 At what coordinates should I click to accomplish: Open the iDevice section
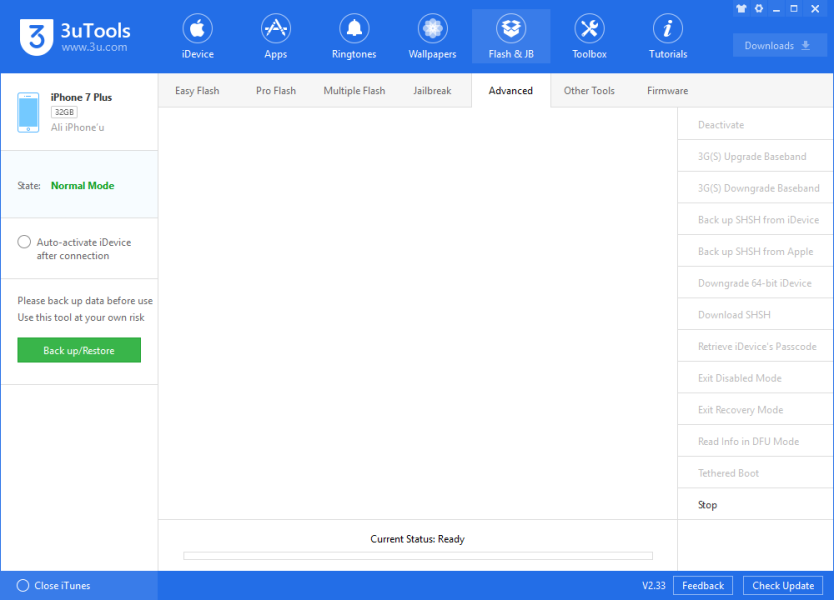tap(197, 37)
